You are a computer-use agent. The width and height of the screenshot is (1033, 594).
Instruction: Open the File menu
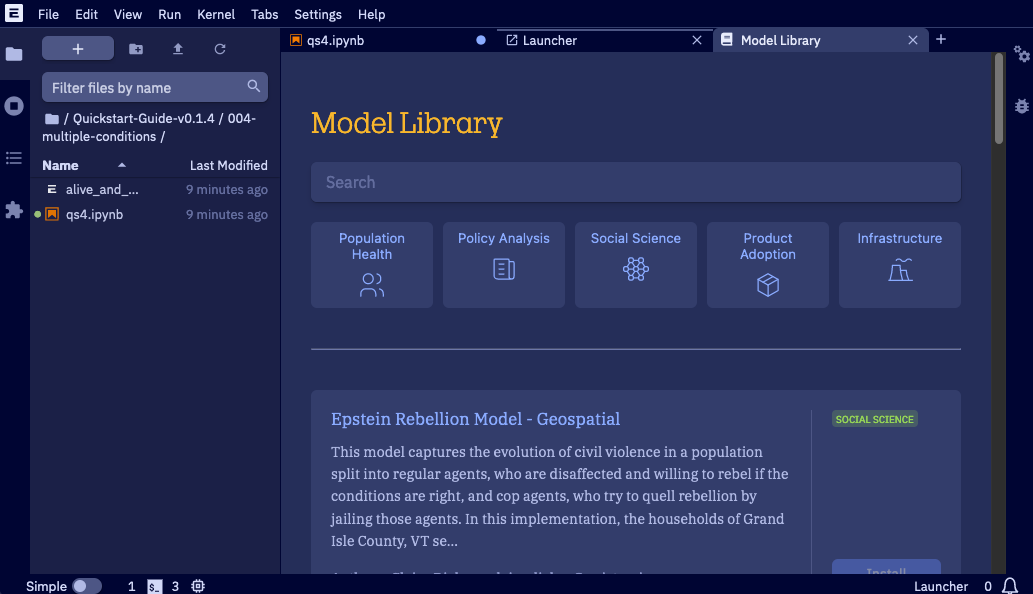click(x=48, y=14)
